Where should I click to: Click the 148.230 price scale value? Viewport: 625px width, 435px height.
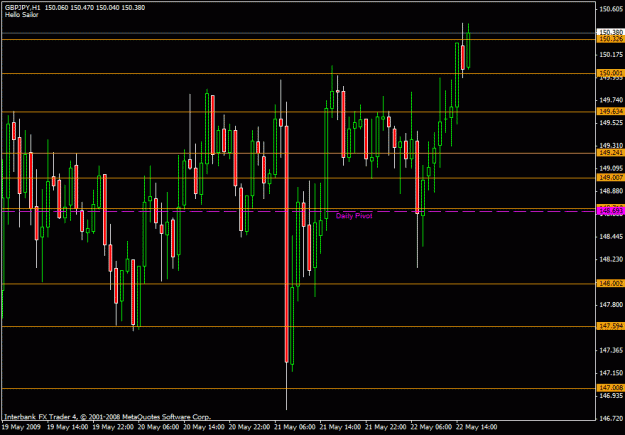coord(611,259)
